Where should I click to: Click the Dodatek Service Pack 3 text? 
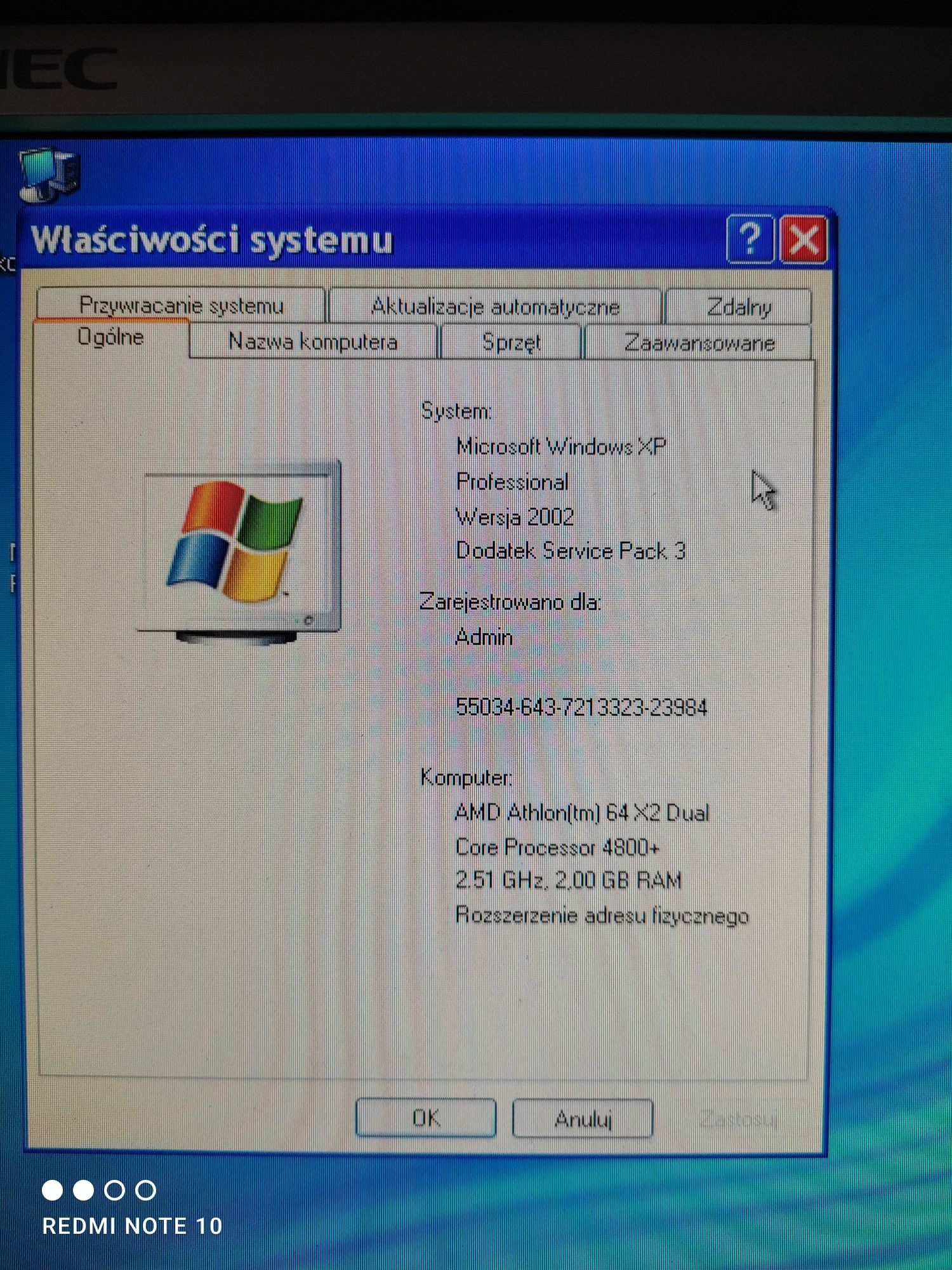571,550
